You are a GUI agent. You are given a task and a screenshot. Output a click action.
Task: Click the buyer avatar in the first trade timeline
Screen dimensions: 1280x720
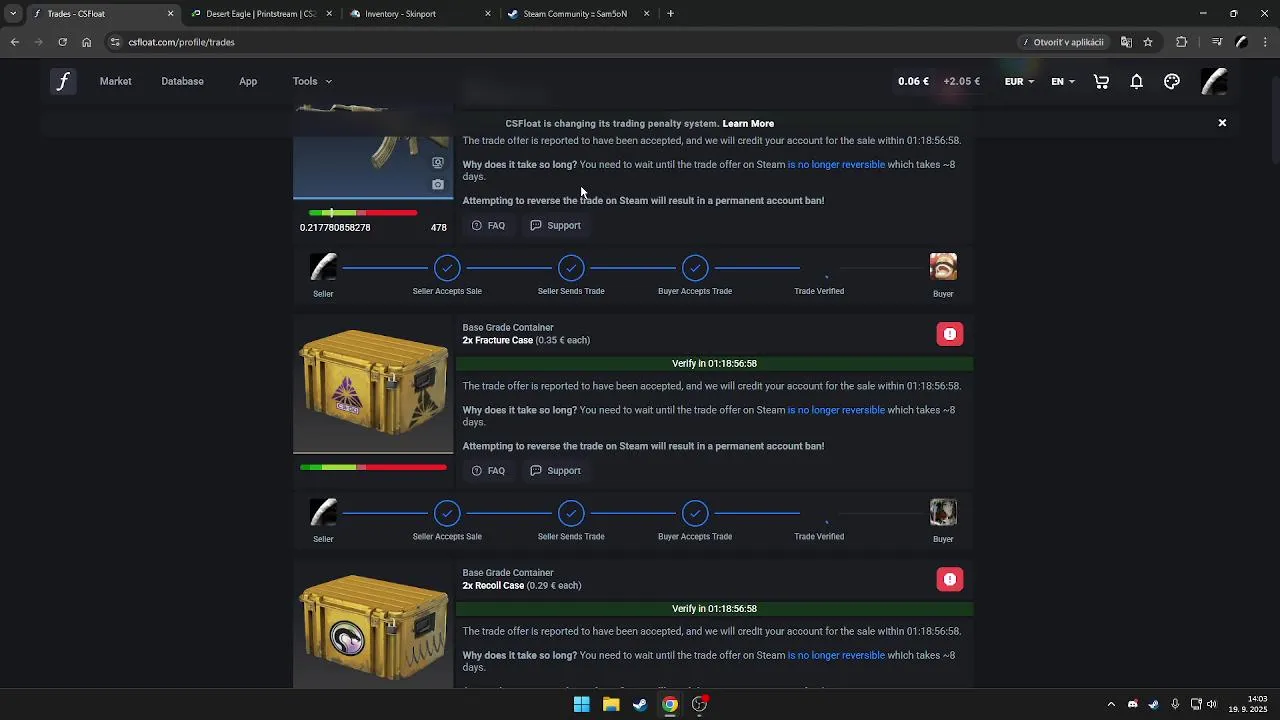click(943, 267)
